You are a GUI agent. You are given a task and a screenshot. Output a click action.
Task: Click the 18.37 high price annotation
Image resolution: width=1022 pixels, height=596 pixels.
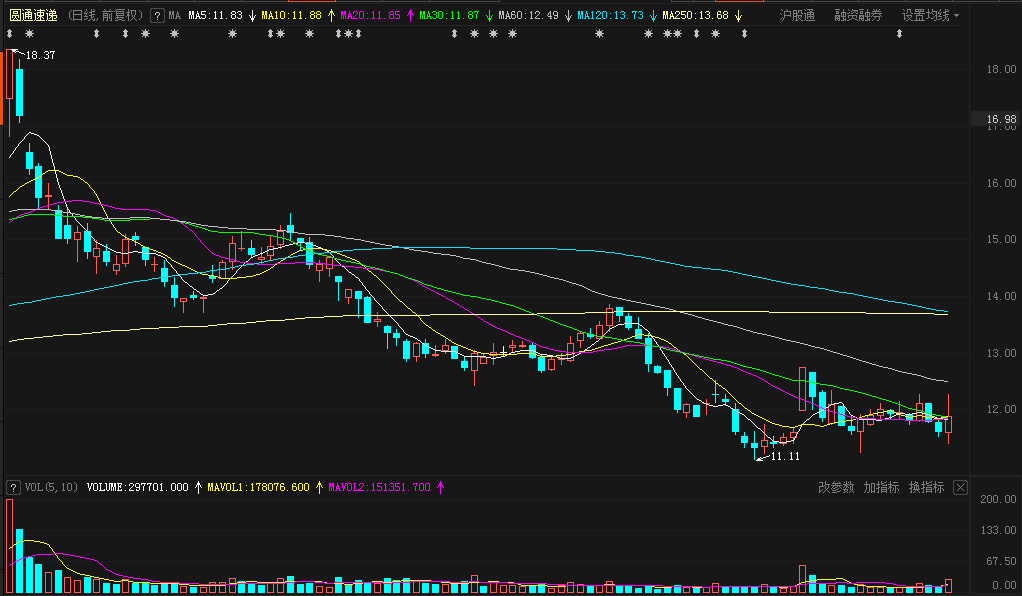[x=40, y=55]
